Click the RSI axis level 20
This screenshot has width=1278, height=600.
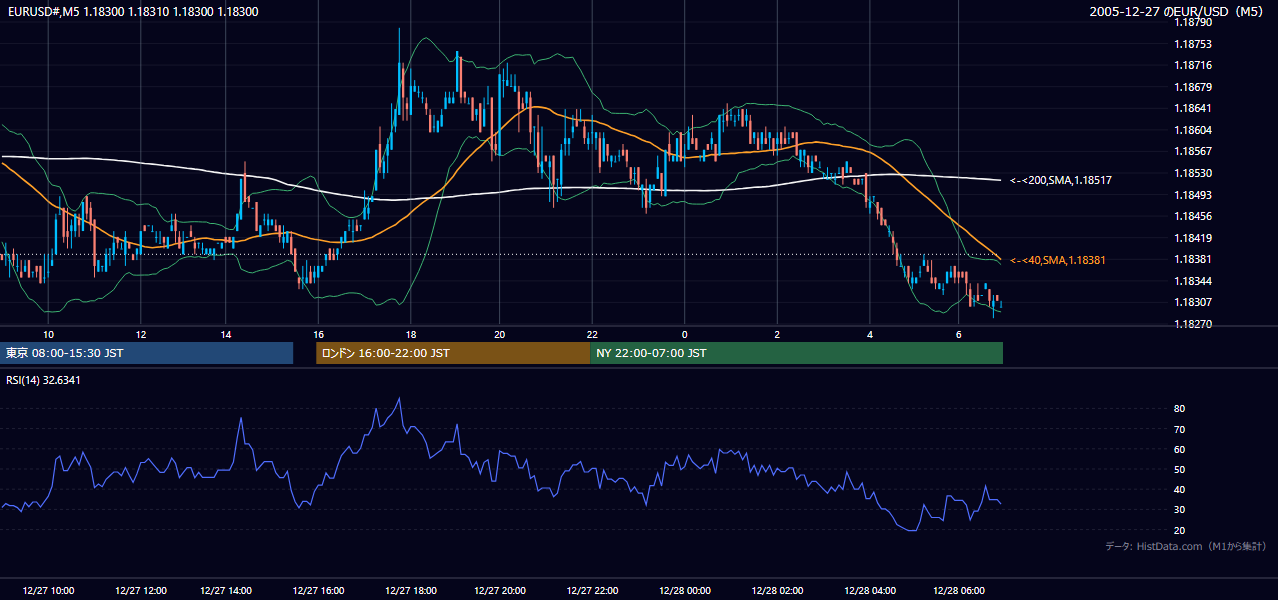(x=1179, y=530)
